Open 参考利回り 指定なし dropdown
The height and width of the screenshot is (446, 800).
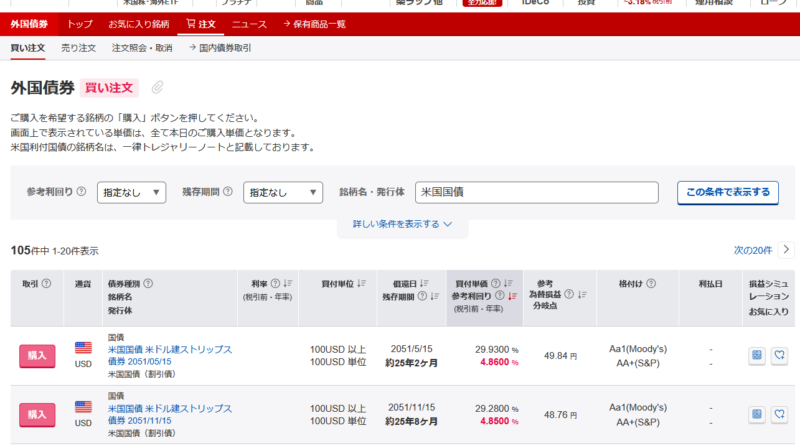click(x=132, y=192)
